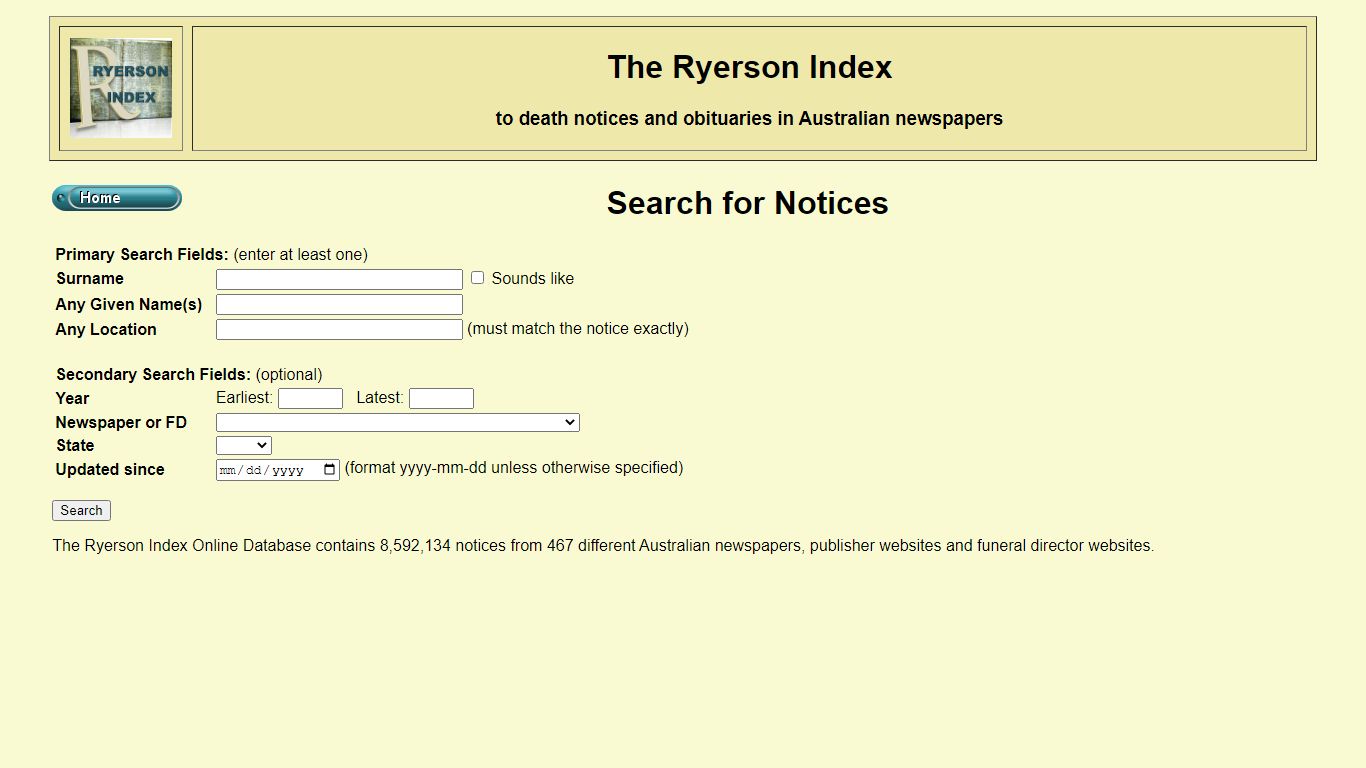
Task: Click 'The Ryerson Index' title text
Action: (749, 67)
